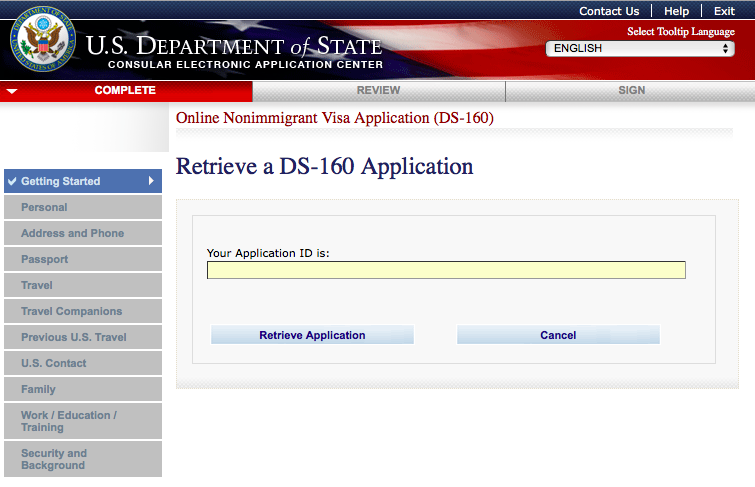This screenshot has height=487, width=755.
Task: Open the Contact Us link
Action: click(x=609, y=11)
